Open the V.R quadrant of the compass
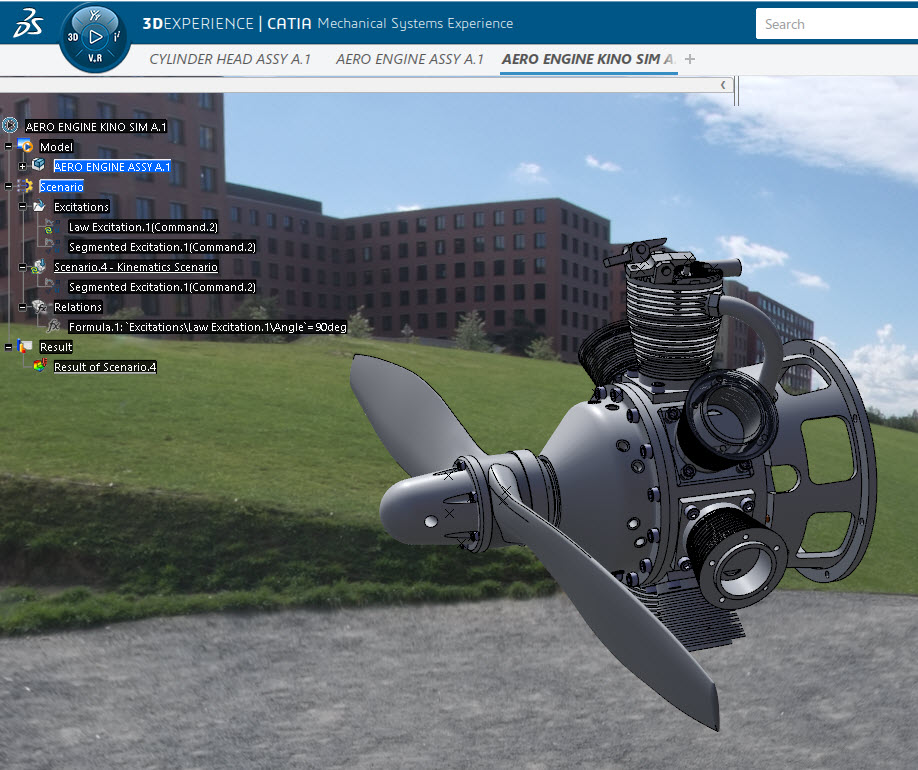This screenshot has height=770, width=918. [x=95, y=59]
